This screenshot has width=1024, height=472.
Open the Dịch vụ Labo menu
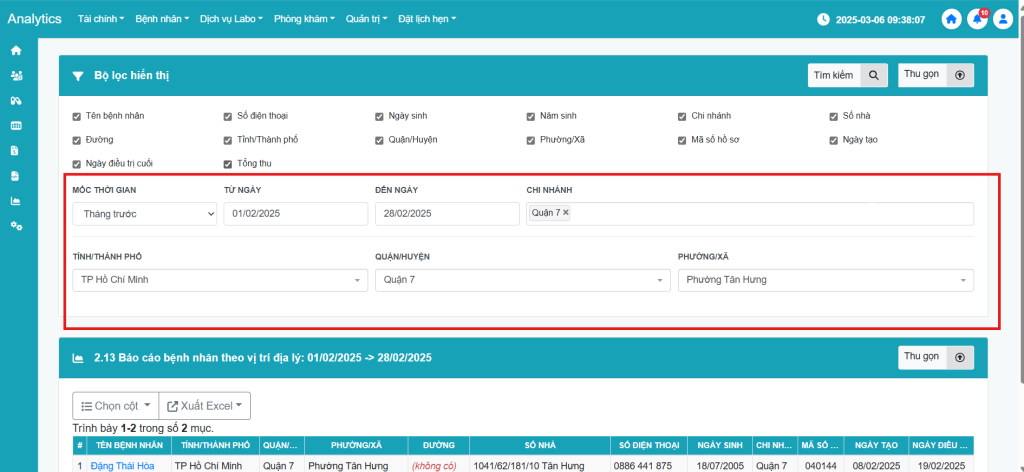(232, 19)
